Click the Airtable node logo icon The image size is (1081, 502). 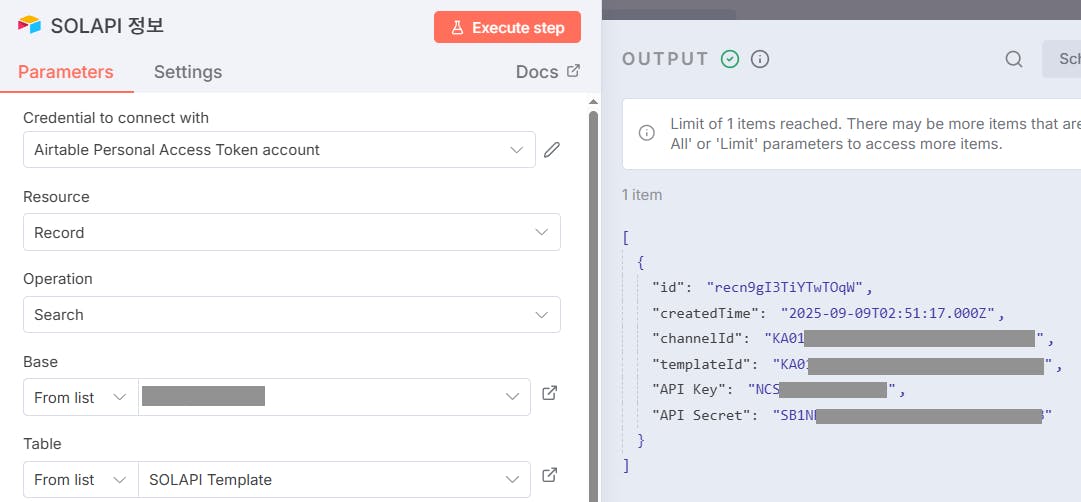30,26
